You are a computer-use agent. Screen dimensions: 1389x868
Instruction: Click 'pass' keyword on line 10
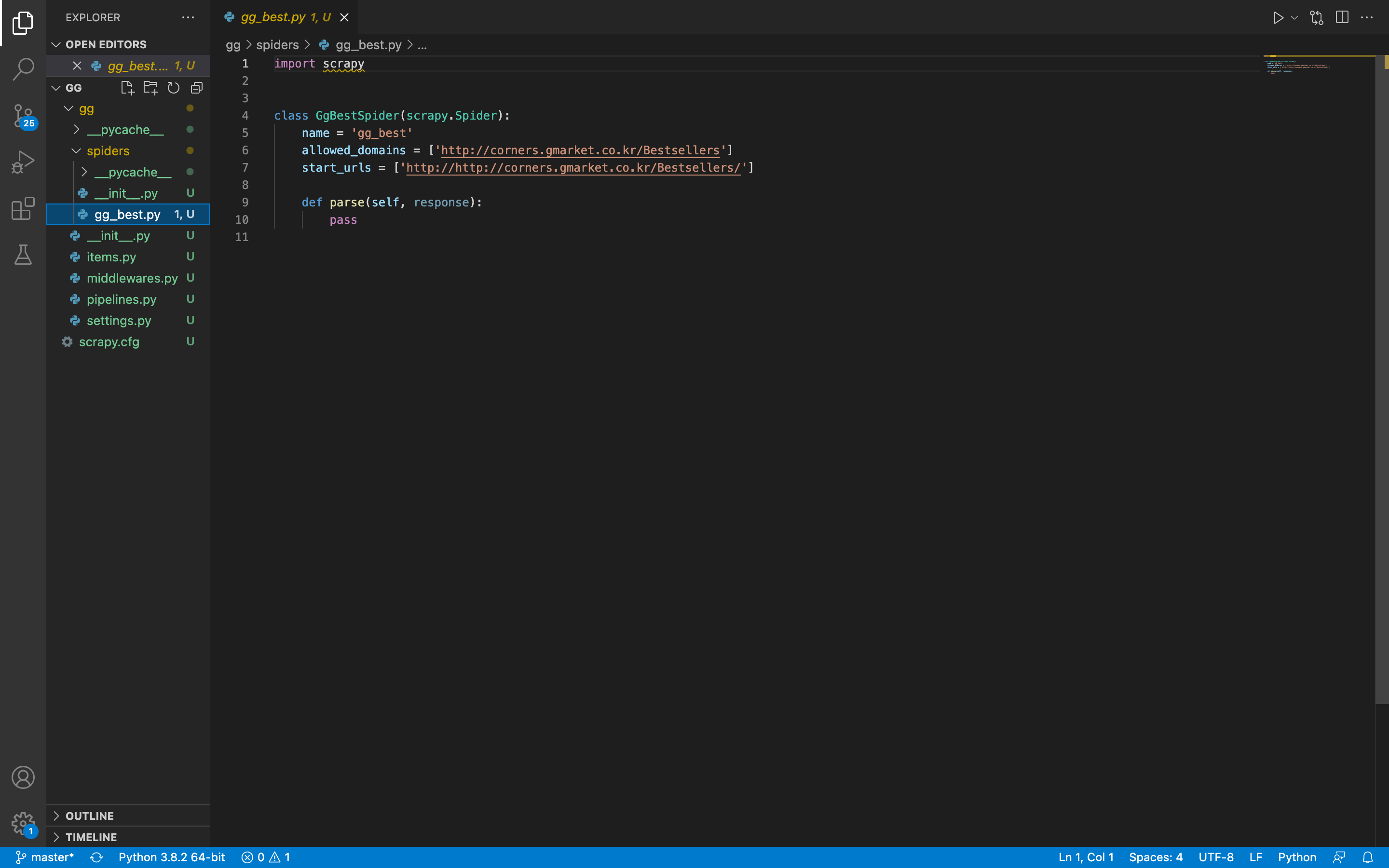tap(343, 220)
